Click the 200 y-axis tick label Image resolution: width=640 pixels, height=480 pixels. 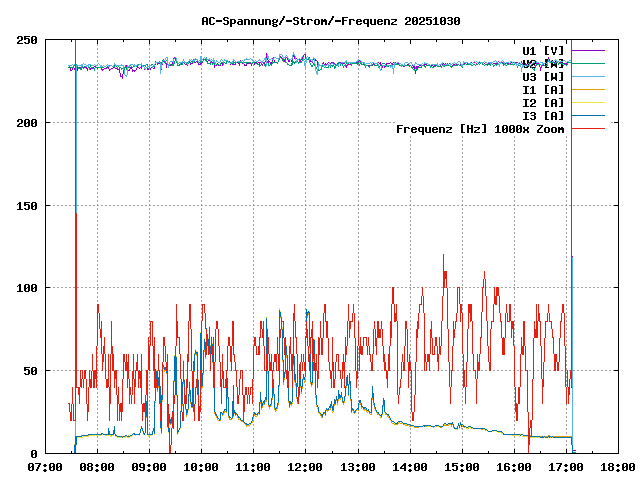point(28,123)
